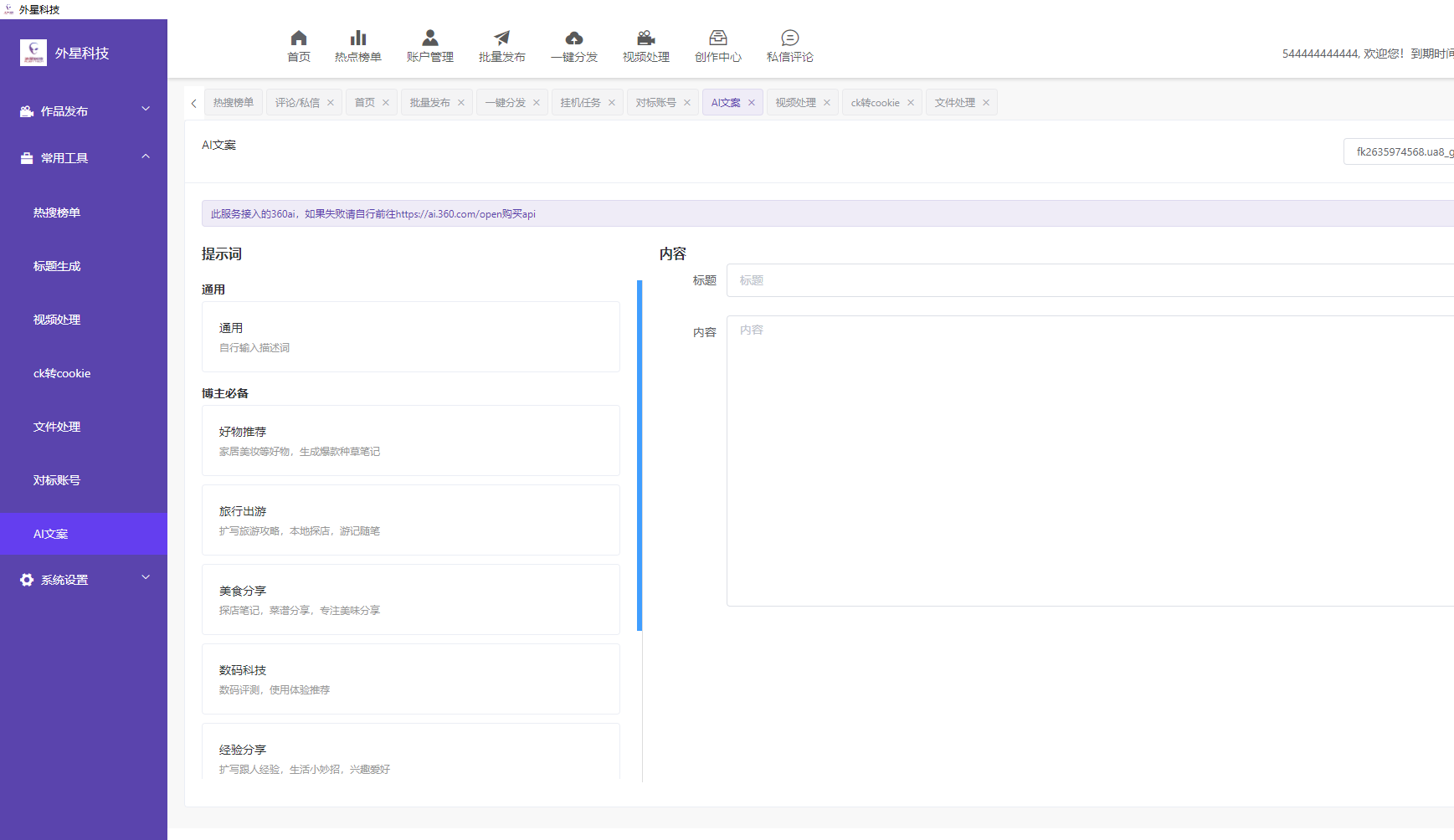Viewport: 1454px width, 840px height.
Task: Switch to the 挂机任务 tab
Action: point(580,103)
